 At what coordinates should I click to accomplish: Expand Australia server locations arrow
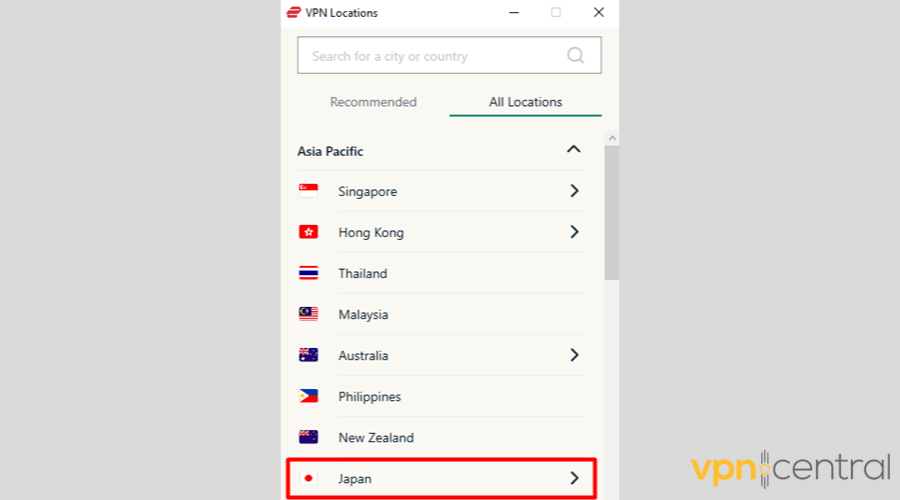(x=574, y=355)
